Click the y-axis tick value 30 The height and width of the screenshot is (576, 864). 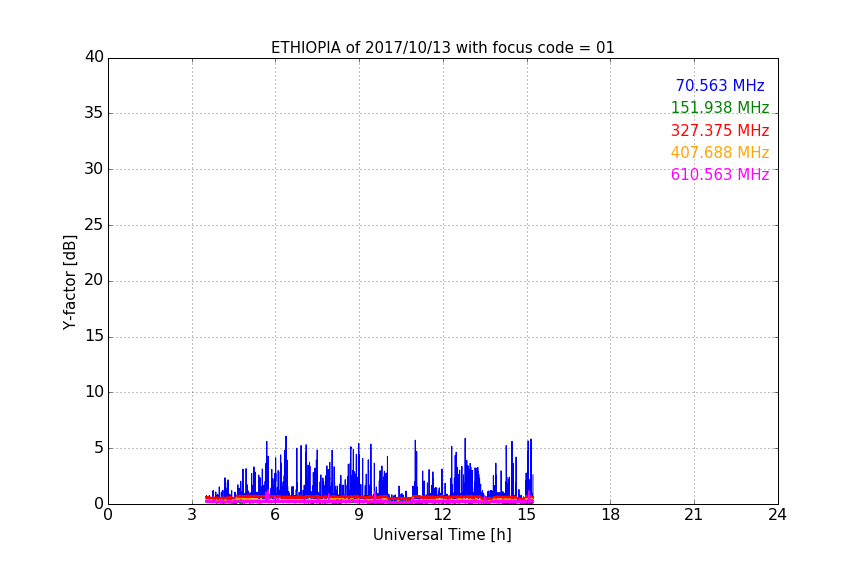[94, 169]
